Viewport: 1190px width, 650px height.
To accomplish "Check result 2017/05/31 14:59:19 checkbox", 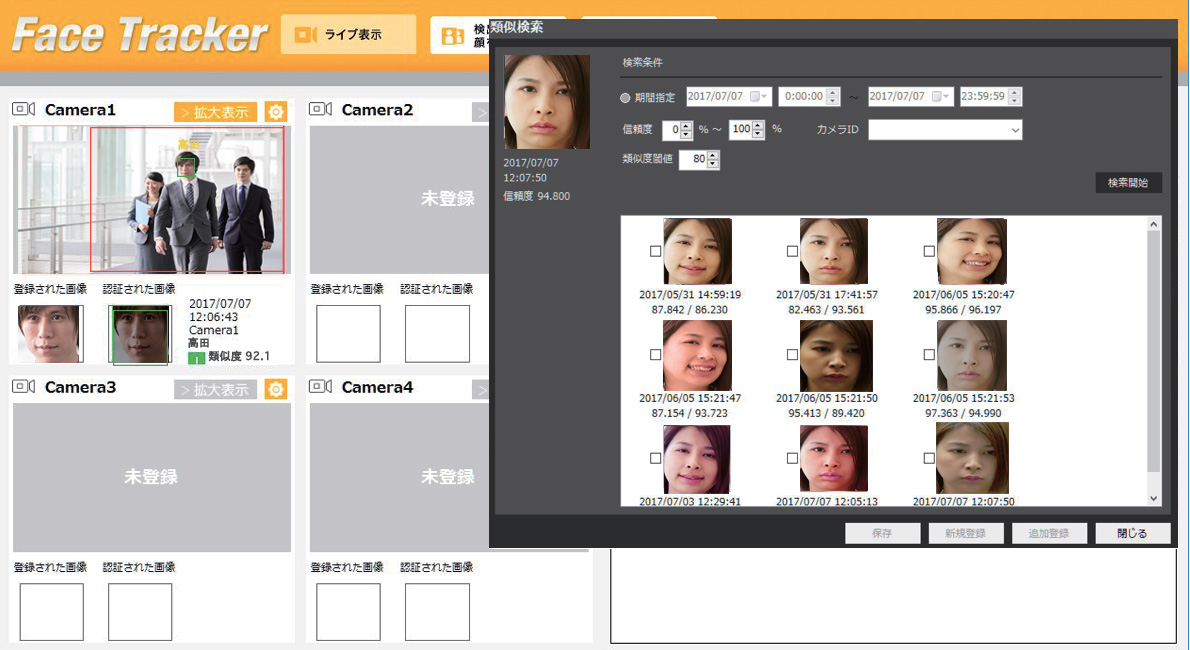I will (655, 251).
